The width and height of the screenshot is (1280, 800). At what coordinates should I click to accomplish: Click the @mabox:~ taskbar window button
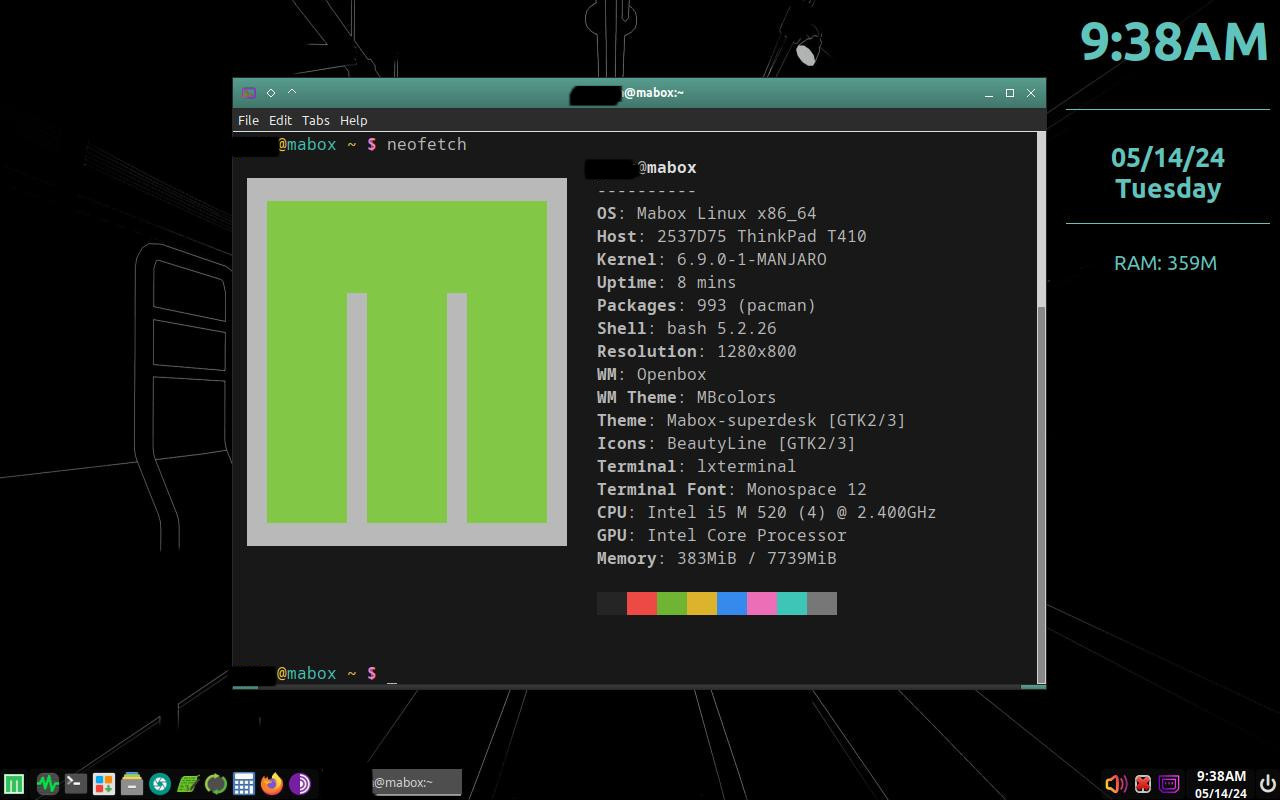tap(416, 782)
